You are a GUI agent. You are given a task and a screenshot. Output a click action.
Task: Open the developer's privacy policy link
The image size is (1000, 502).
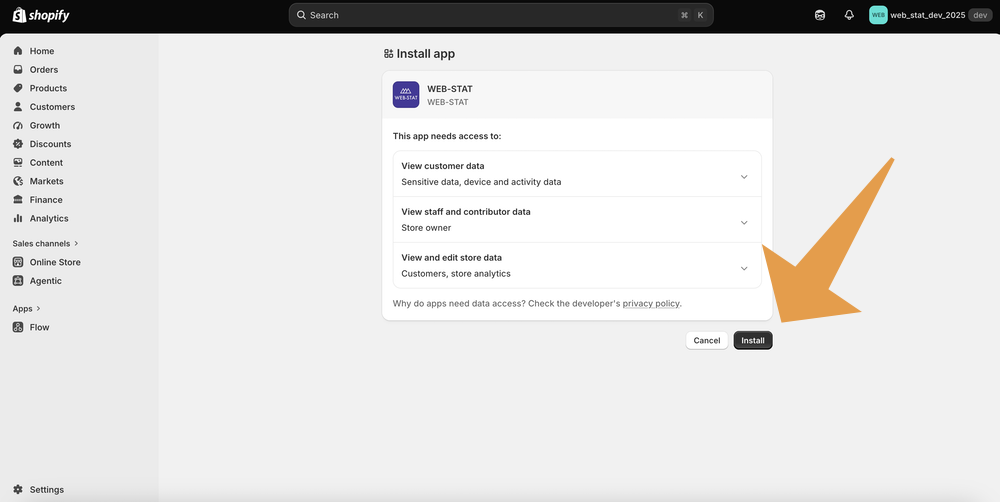pos(651,304)
